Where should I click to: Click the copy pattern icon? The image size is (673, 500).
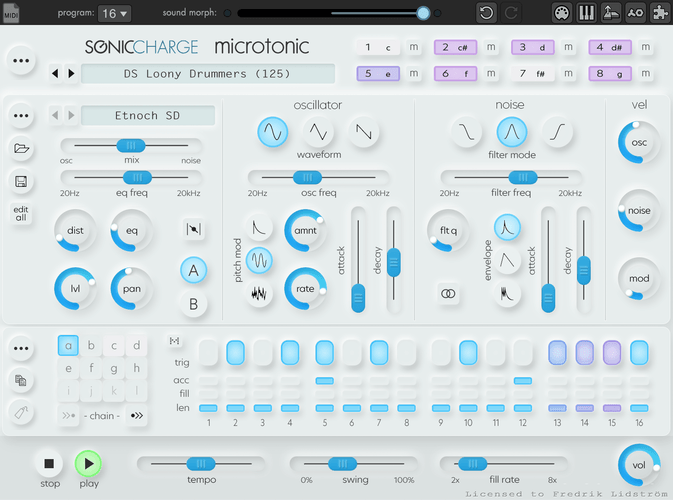pos(21,380)
